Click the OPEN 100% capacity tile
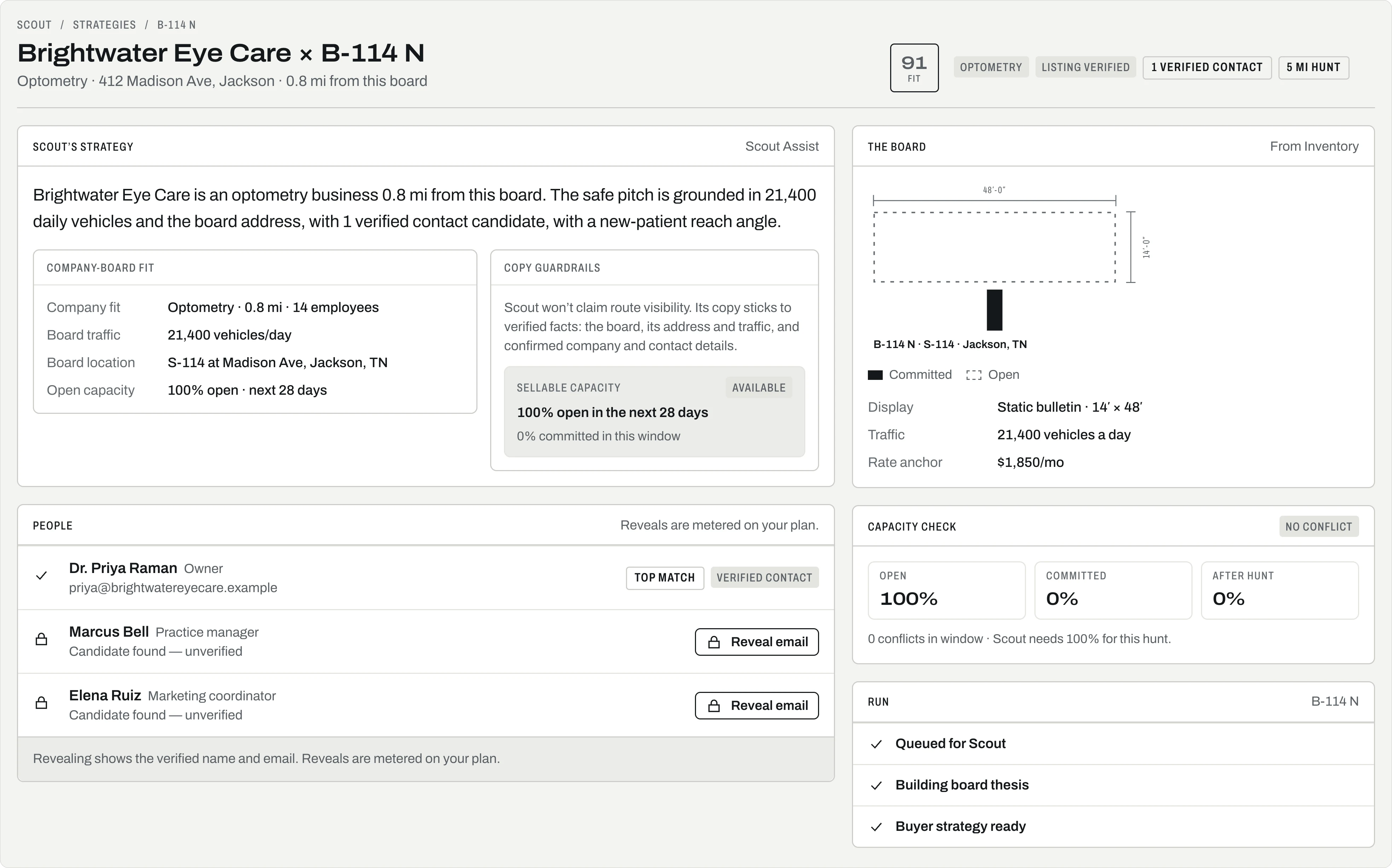Viewport: 1392px width, 868px height. [x=946, y=590]
